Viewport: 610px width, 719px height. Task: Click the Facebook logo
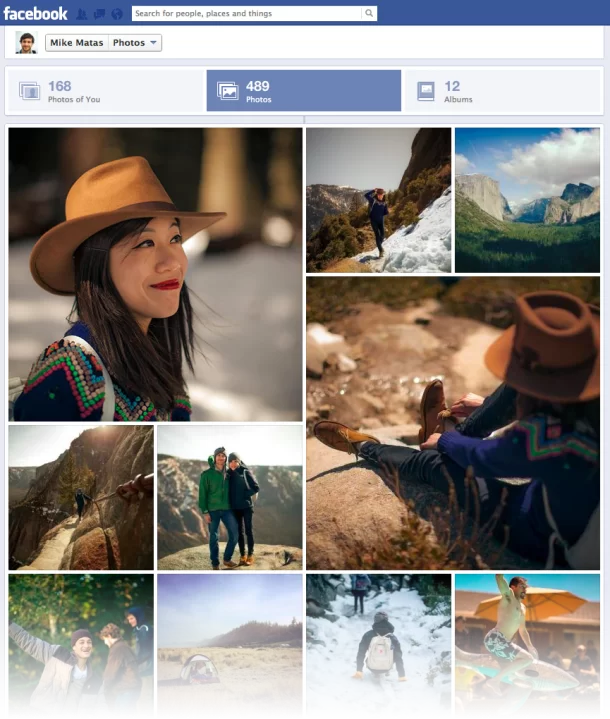click(35, 13)
